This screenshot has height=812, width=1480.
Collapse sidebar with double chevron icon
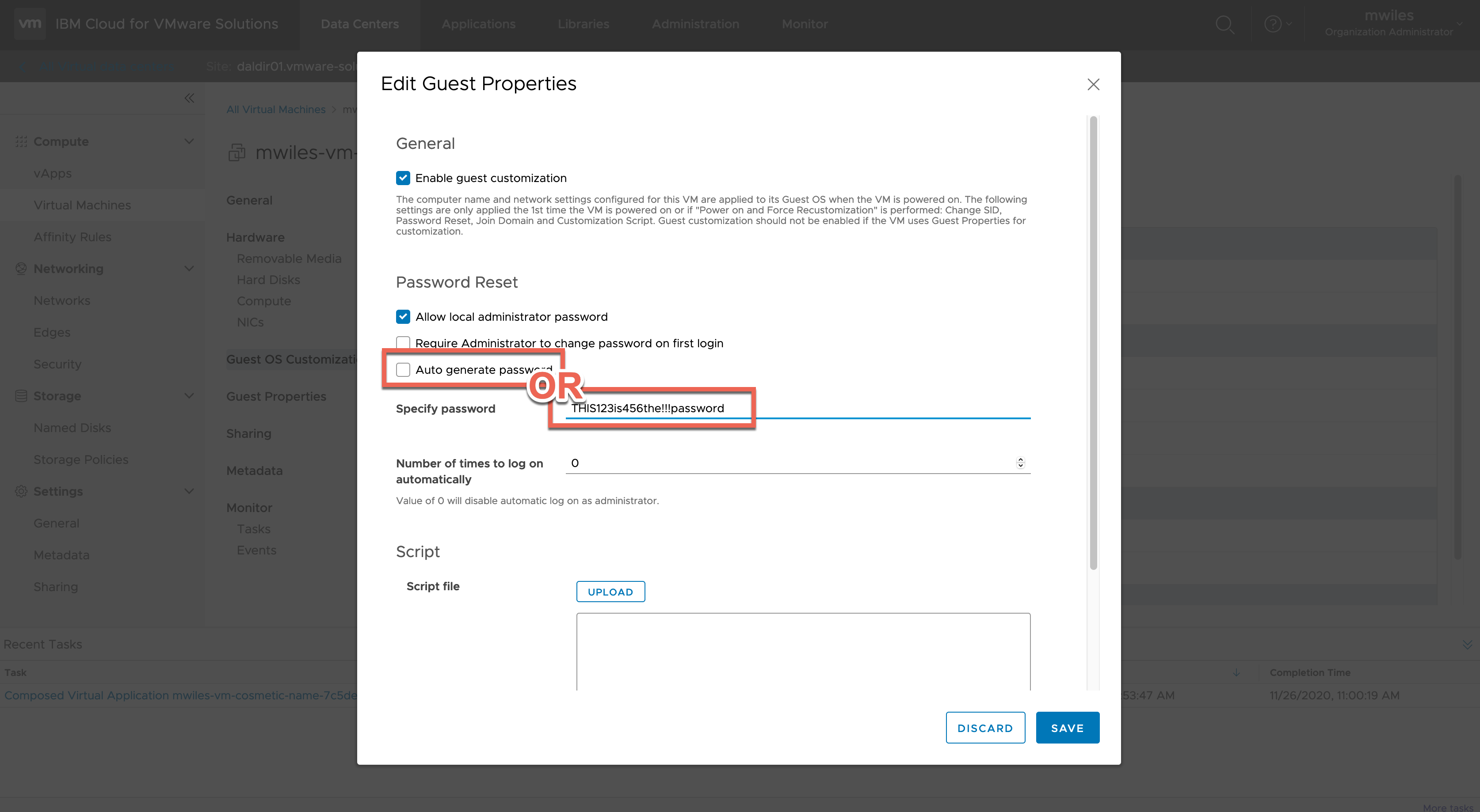coord(189,98)
